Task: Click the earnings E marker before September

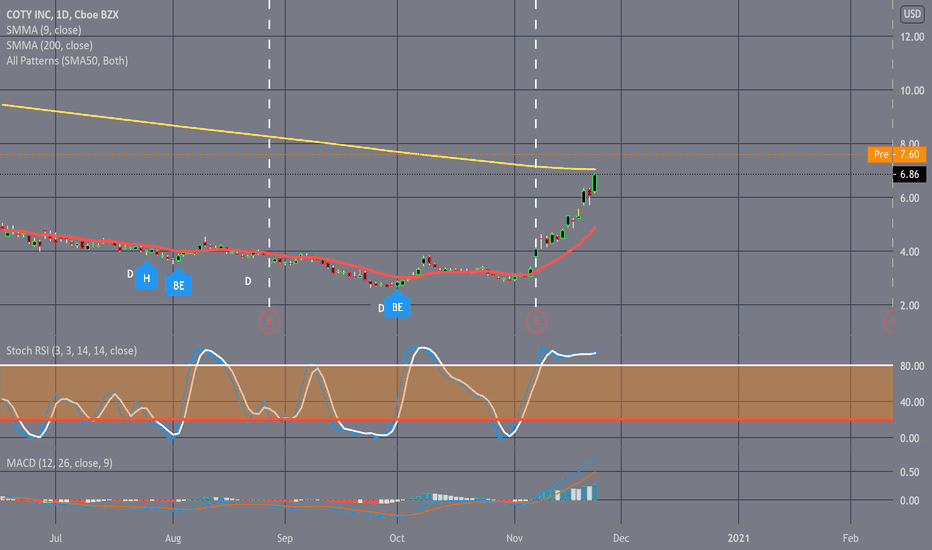Action: pos(270,322)
